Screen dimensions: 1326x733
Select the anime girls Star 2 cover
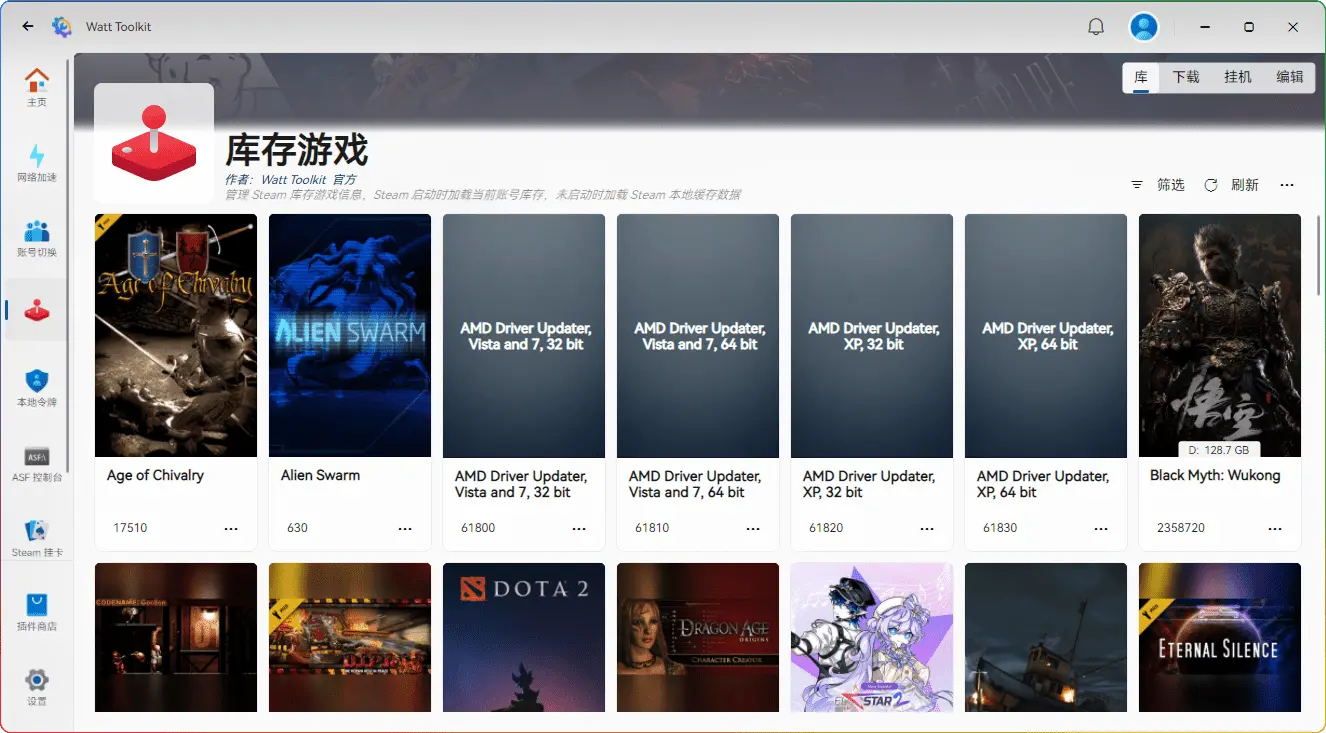point(872,638)
